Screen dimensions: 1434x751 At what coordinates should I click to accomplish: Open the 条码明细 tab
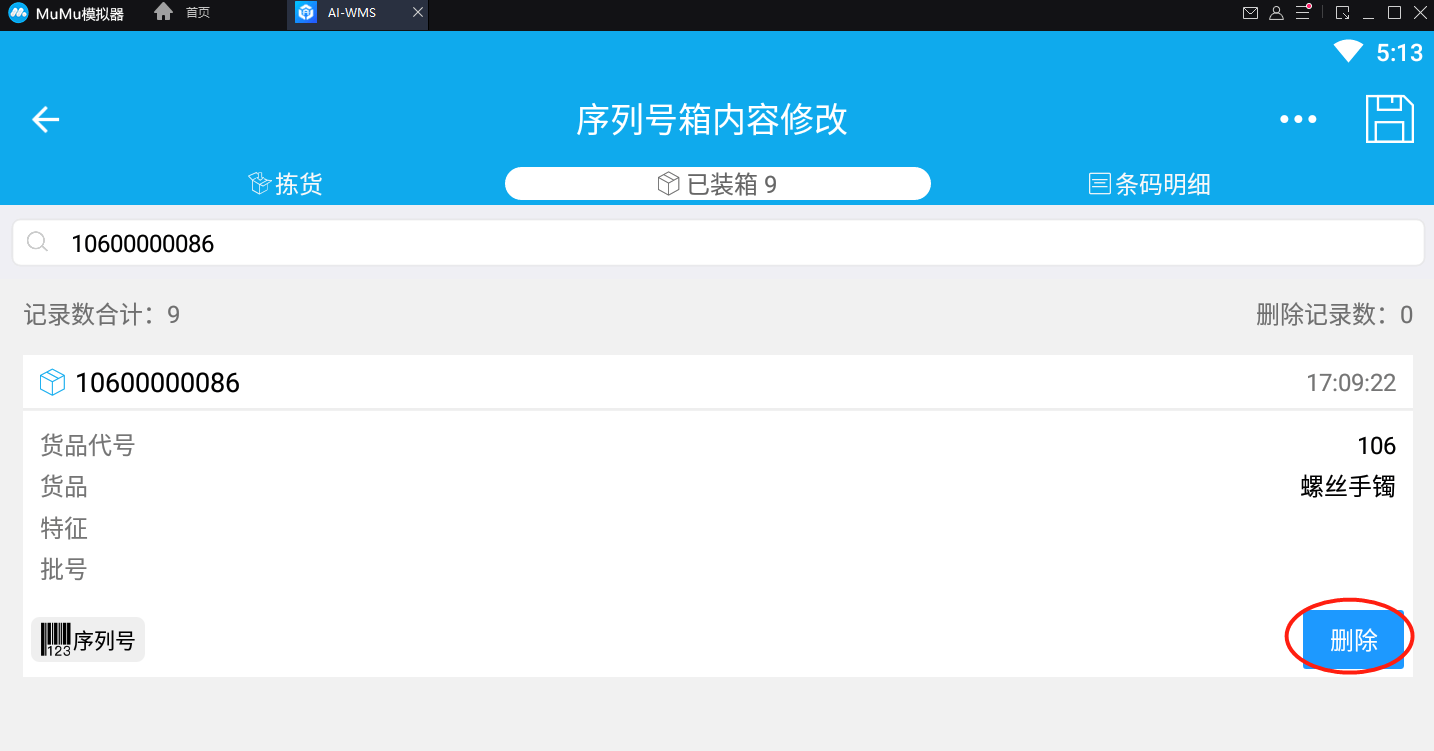[1150, 184]
